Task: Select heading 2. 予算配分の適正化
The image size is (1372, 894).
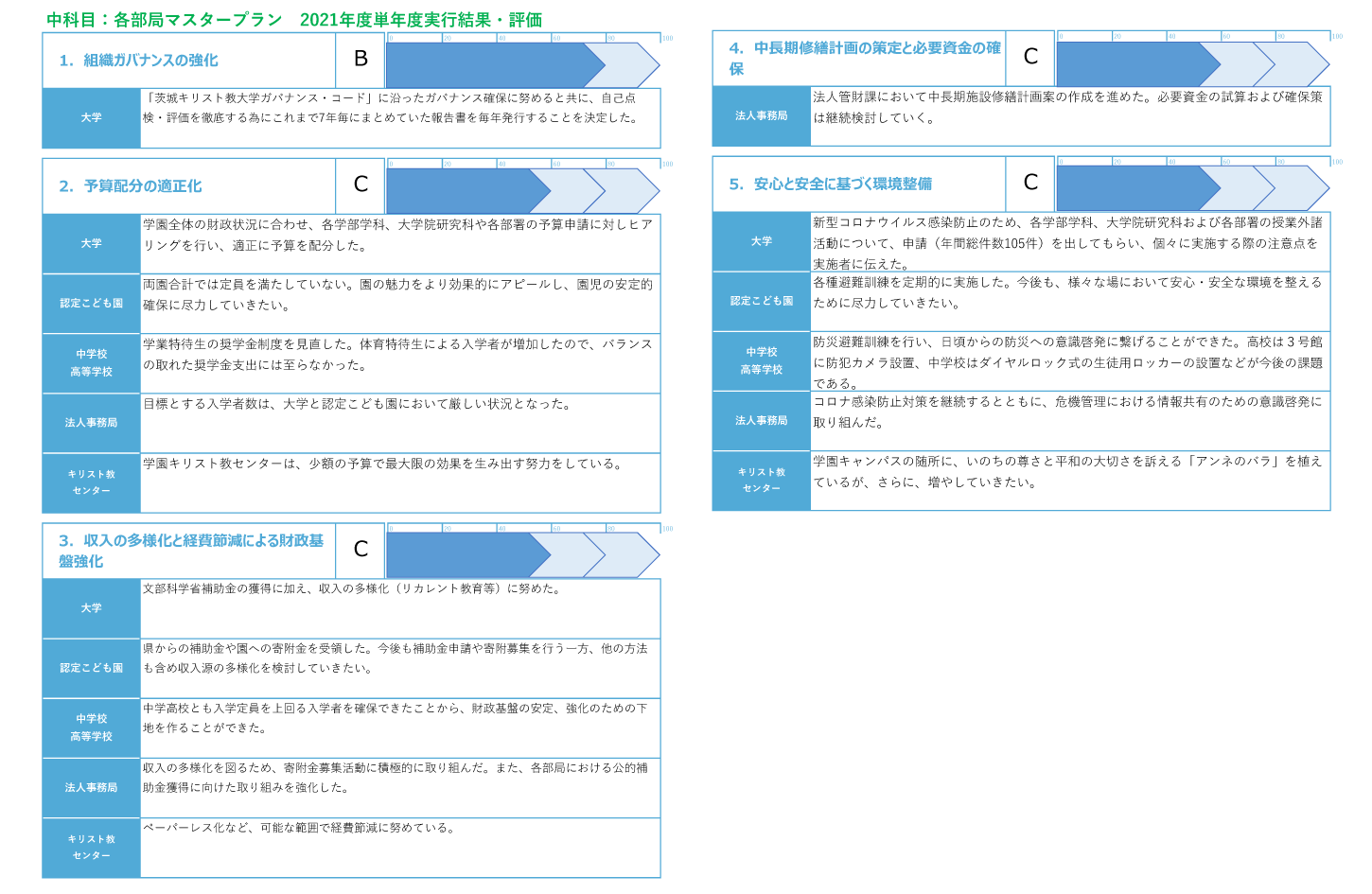Action: 131,186
